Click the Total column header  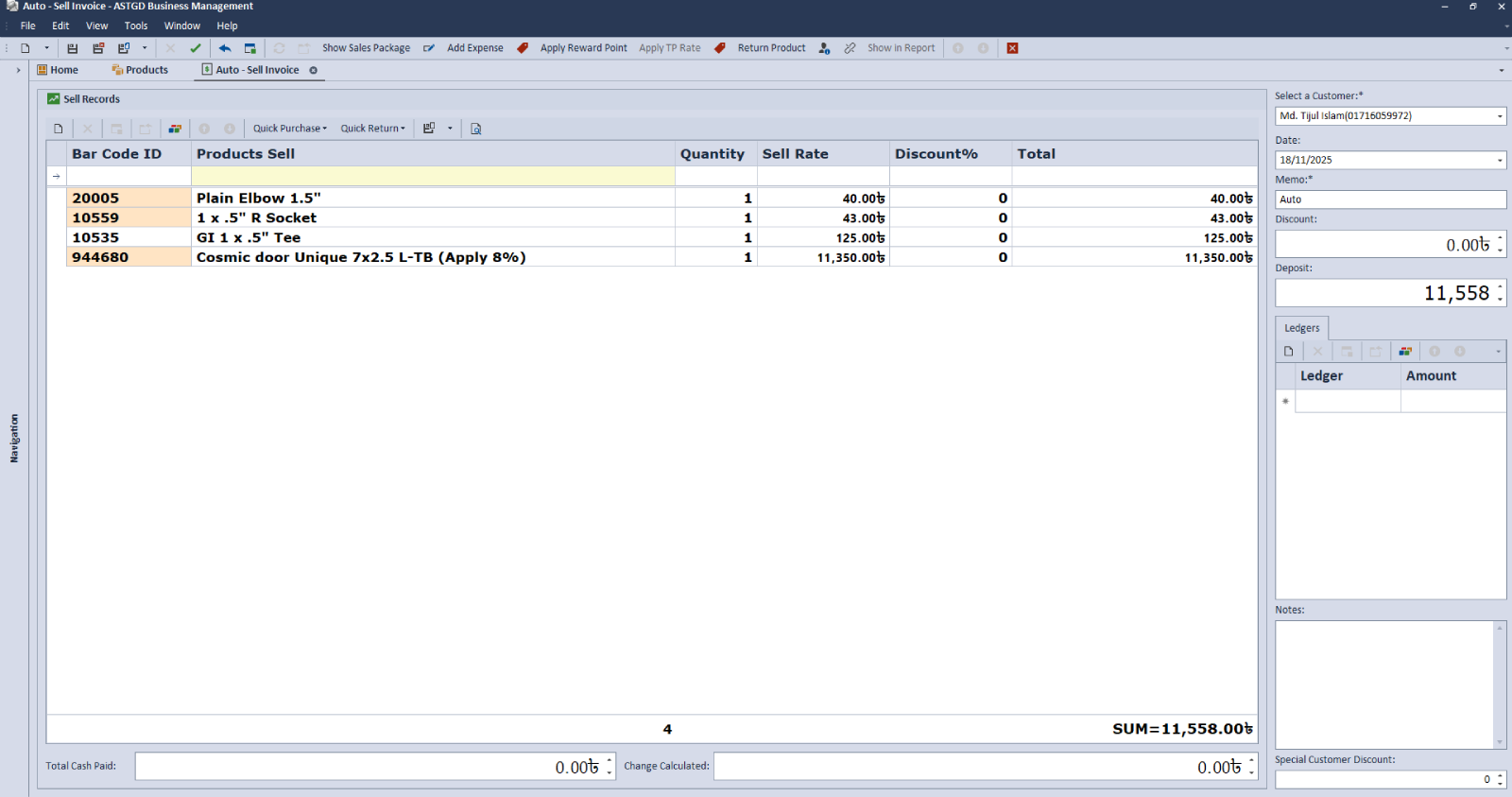coord(1134,154)
